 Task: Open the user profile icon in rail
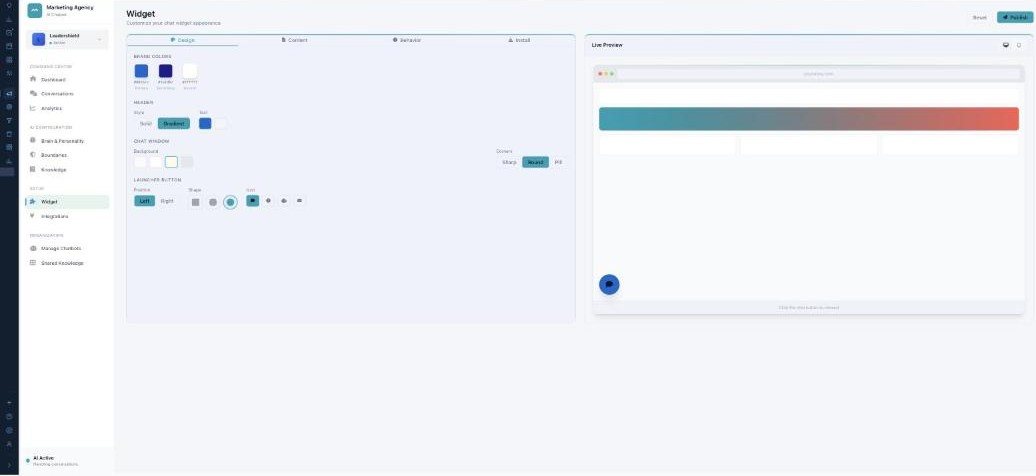click(x=9, y=444)
